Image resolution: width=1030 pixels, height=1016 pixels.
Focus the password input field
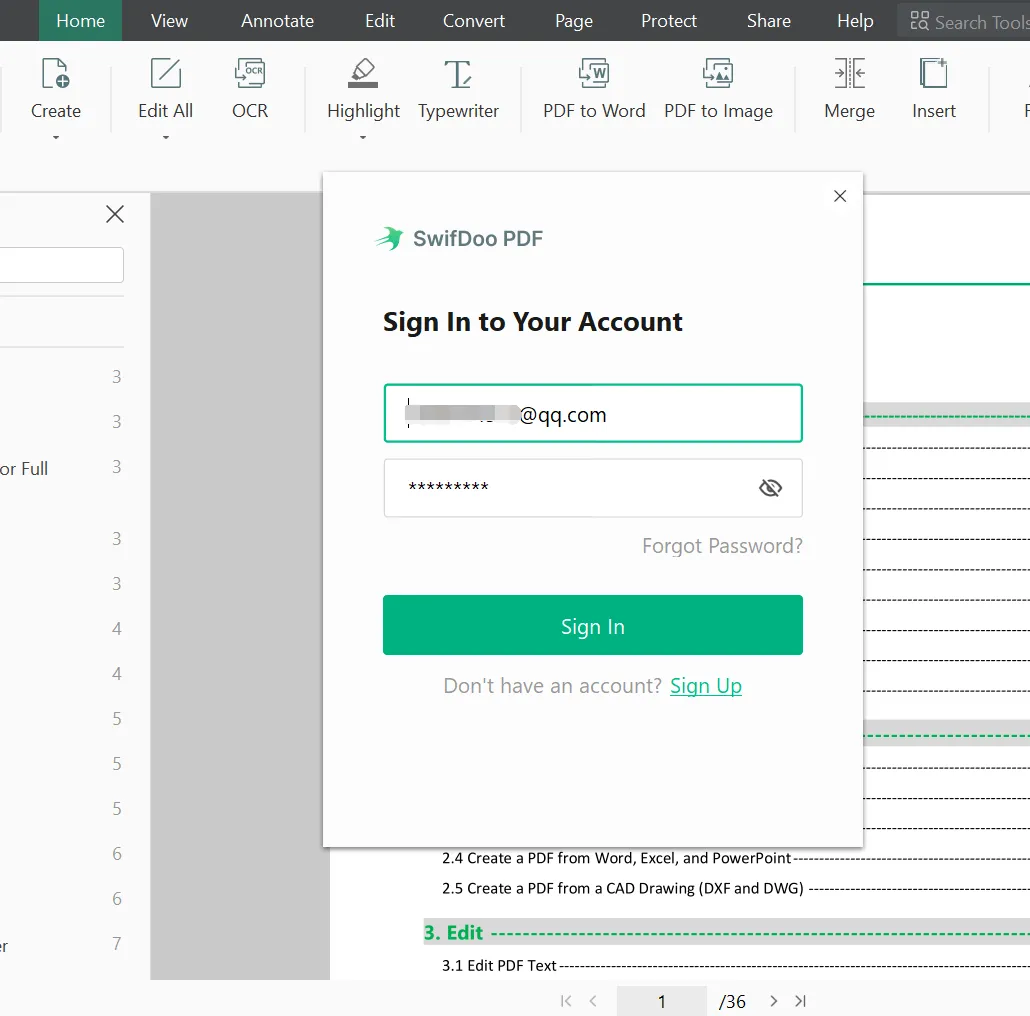593,488
